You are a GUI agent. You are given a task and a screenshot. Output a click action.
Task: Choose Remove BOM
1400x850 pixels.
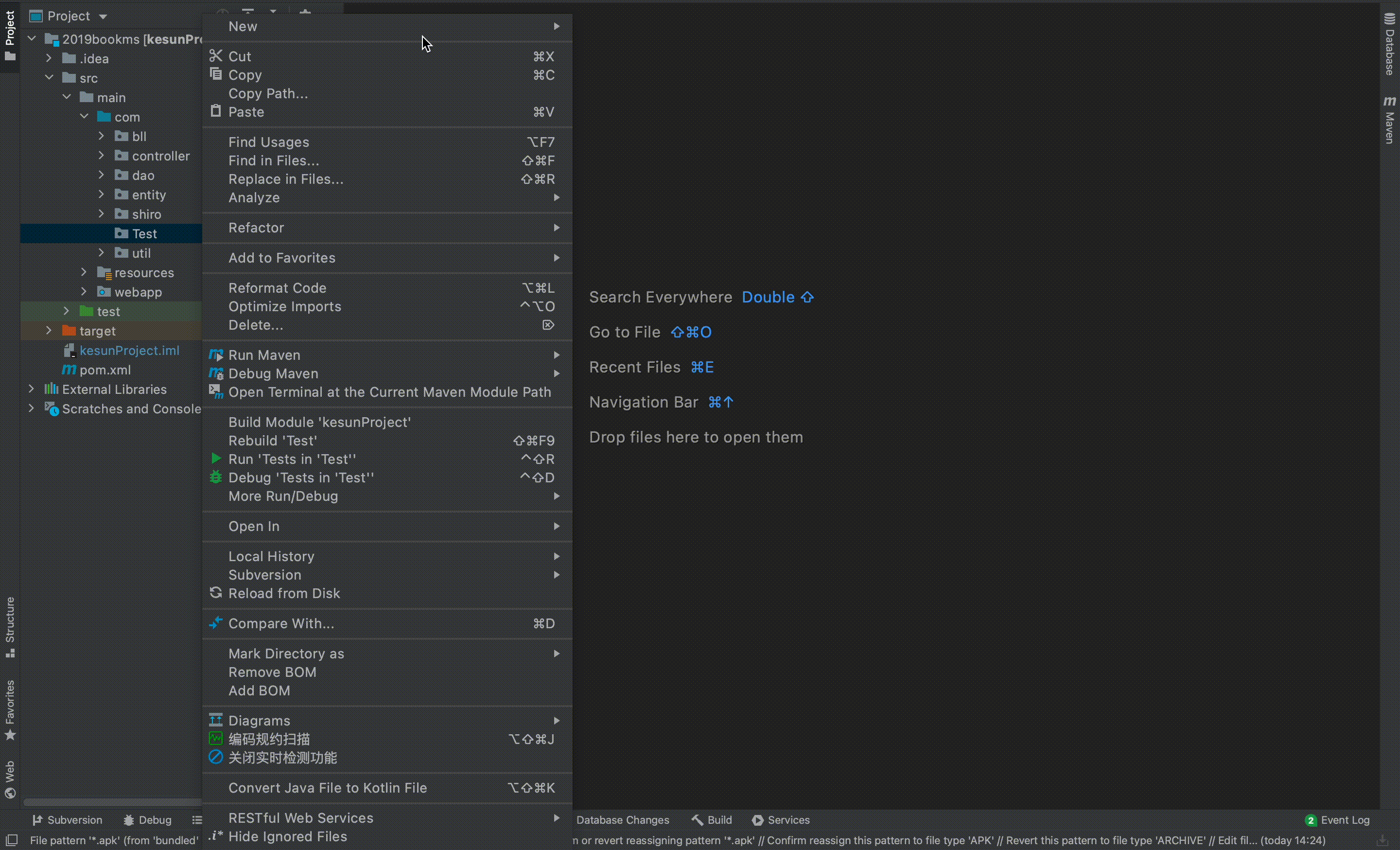click(x=387, y=672)
